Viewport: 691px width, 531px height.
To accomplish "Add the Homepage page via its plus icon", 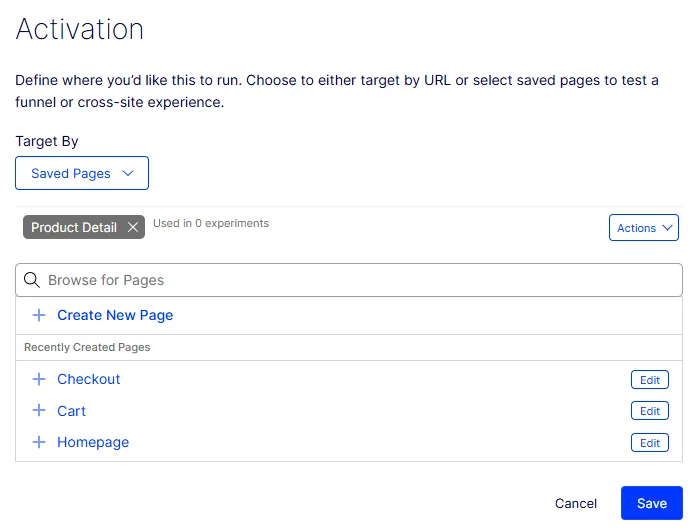I will [x=39, y=442].
